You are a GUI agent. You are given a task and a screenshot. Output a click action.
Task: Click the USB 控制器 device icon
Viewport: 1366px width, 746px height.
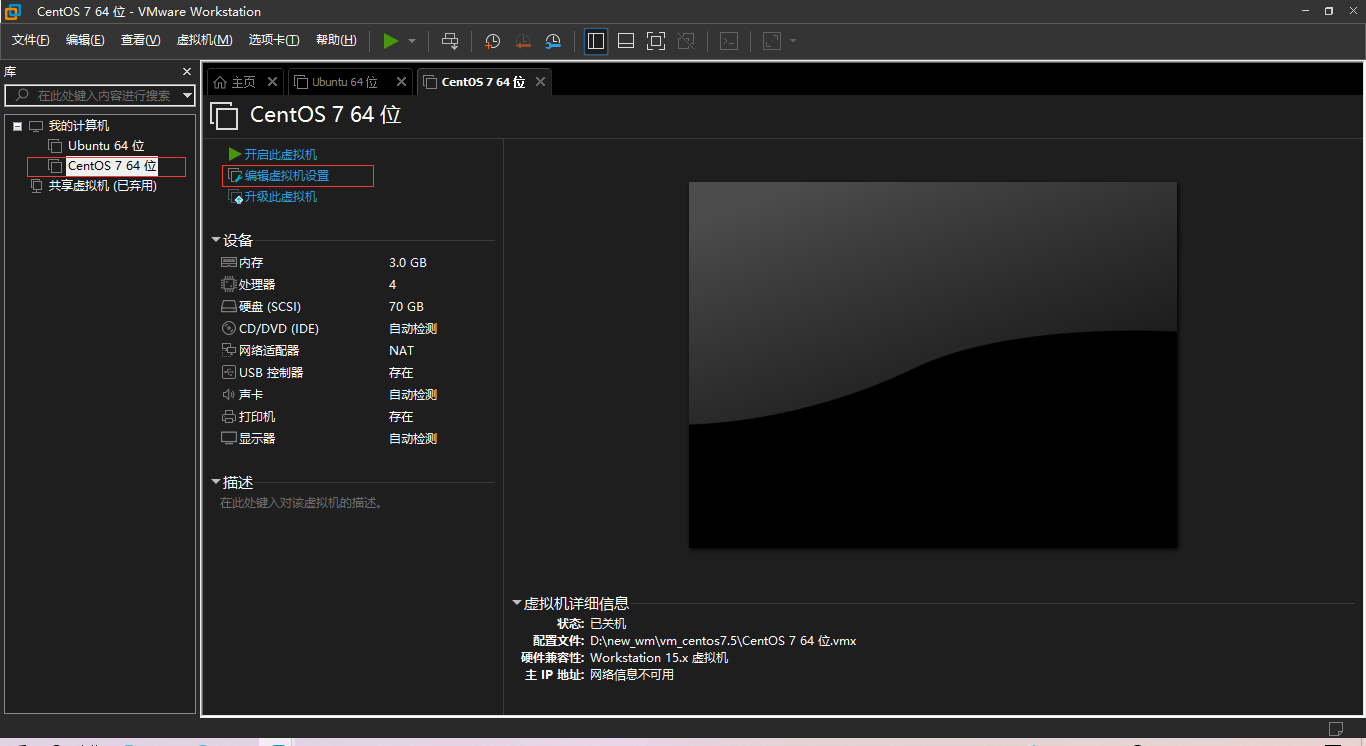coord(229,373)
